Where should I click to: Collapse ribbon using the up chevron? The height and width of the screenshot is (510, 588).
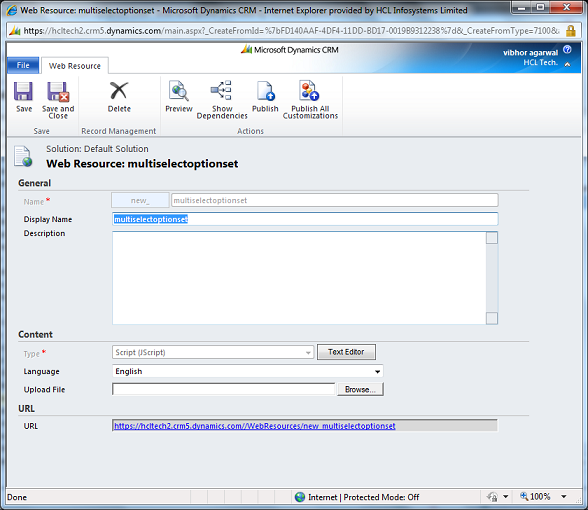[567, 64]
